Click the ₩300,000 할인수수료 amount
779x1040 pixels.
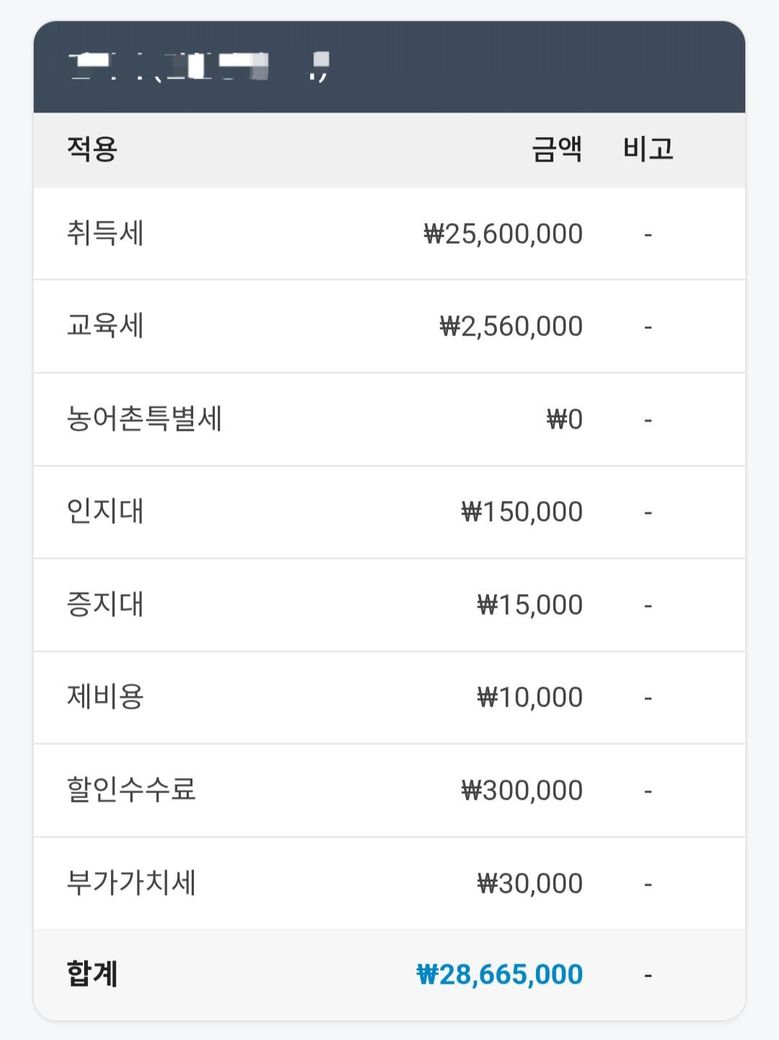point(522,791)
